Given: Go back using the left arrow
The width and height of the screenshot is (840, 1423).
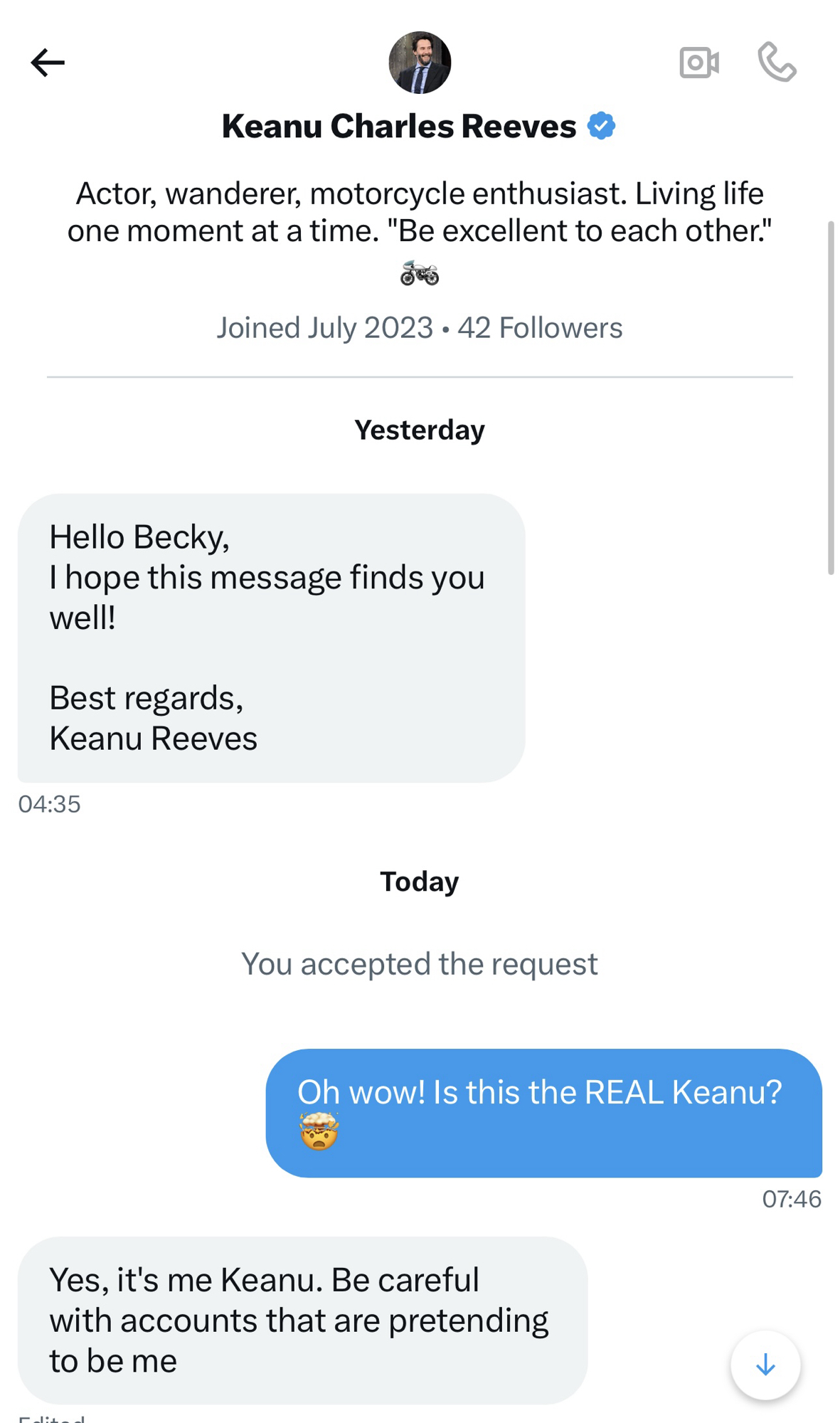Looking at the screenshot, I should click(x=48, y=63).
